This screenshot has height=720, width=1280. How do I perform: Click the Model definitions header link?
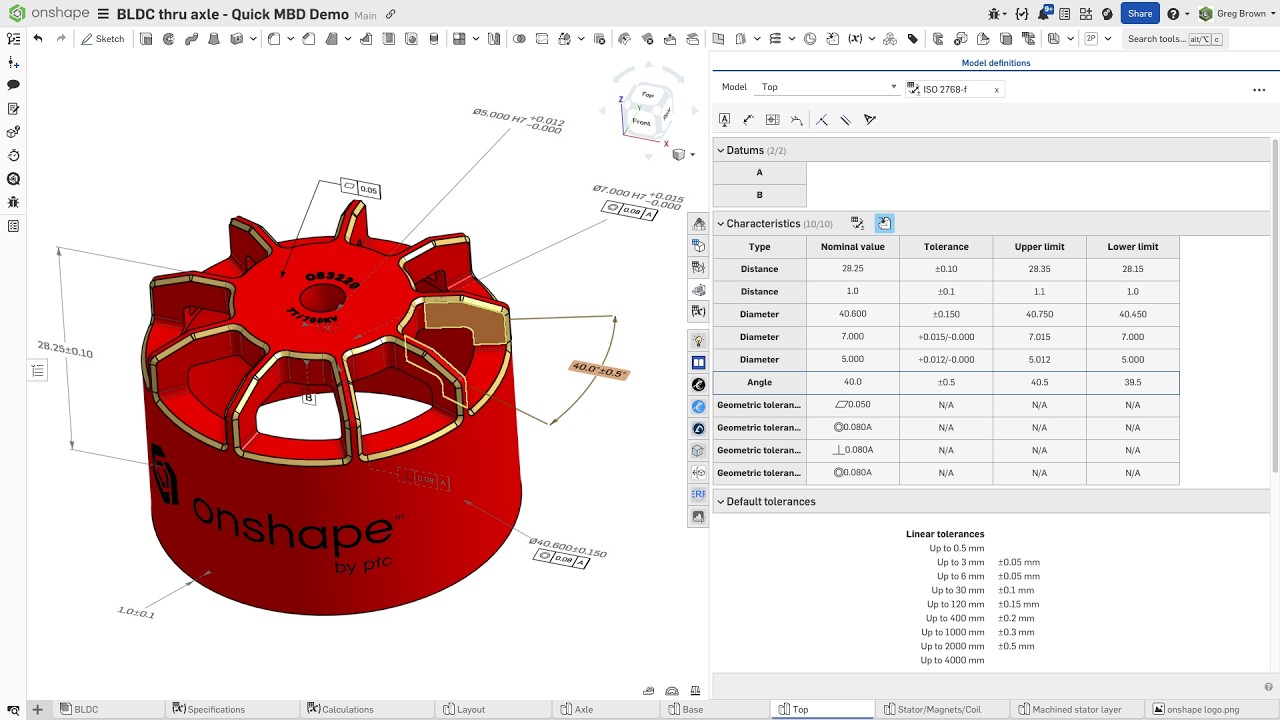coord(996,63)
